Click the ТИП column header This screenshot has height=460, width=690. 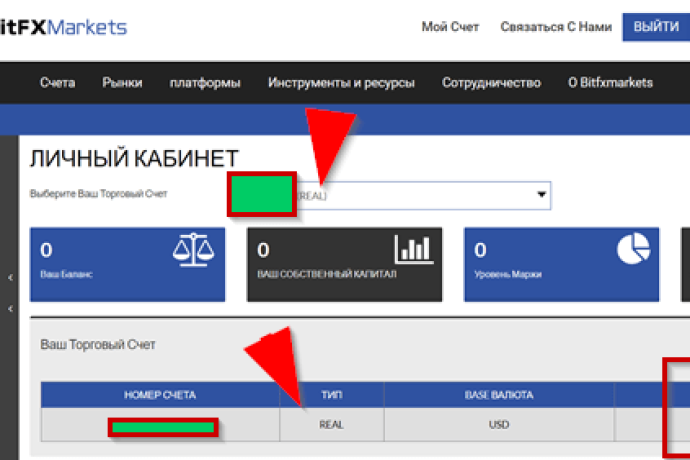click(332, 395)
